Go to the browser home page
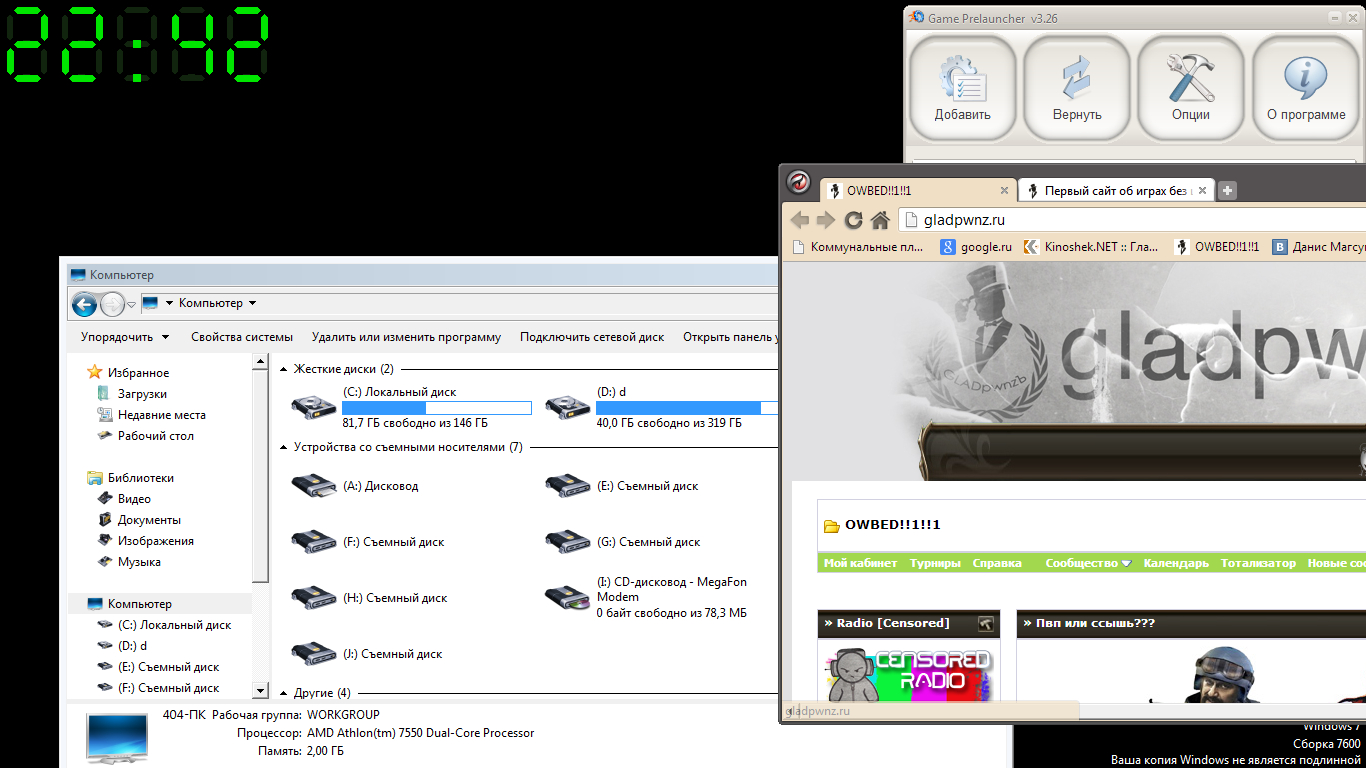 (x=880, y=220)
